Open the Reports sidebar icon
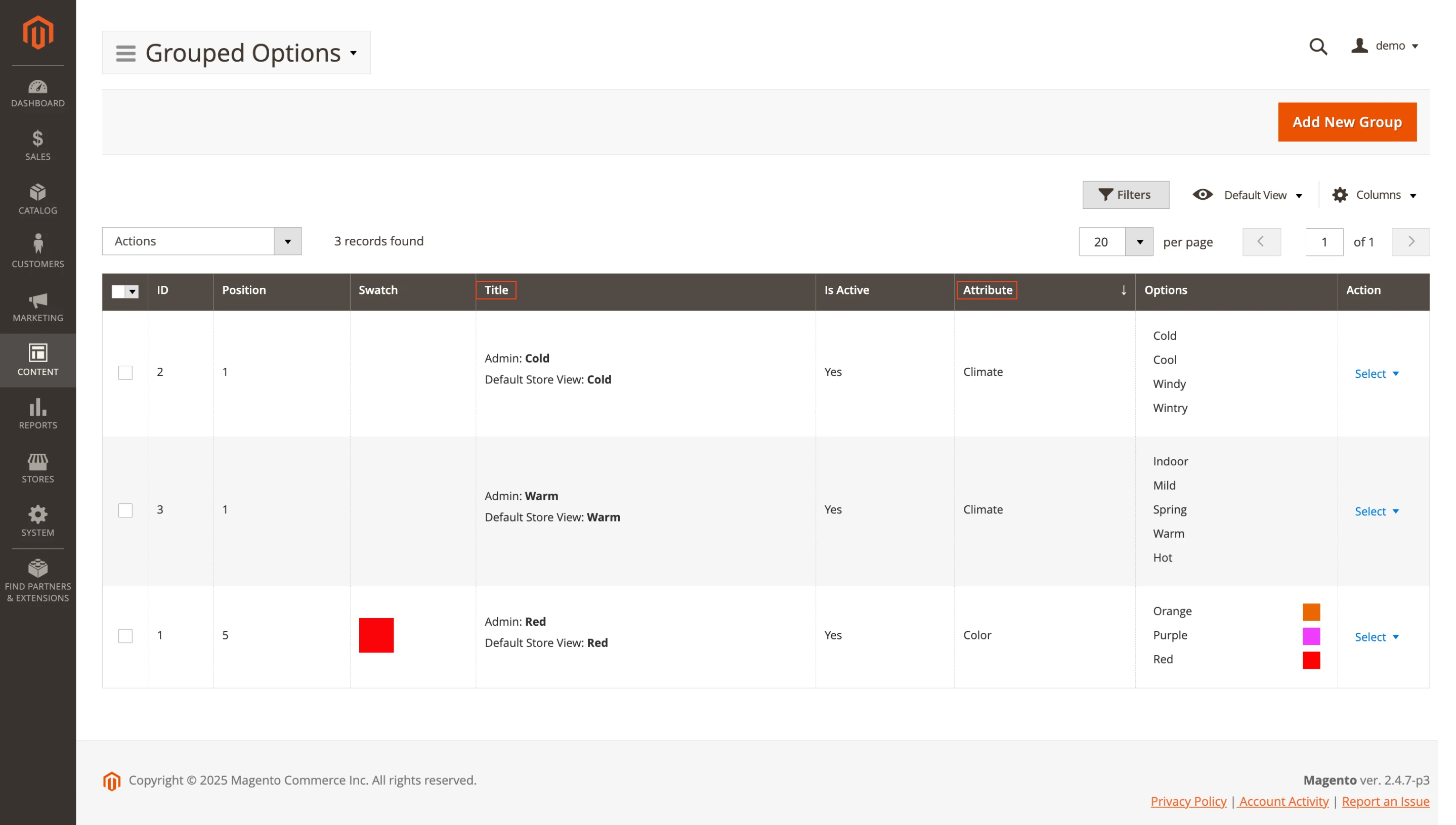The image size is (1456, 825). click(x=37, y=413)
